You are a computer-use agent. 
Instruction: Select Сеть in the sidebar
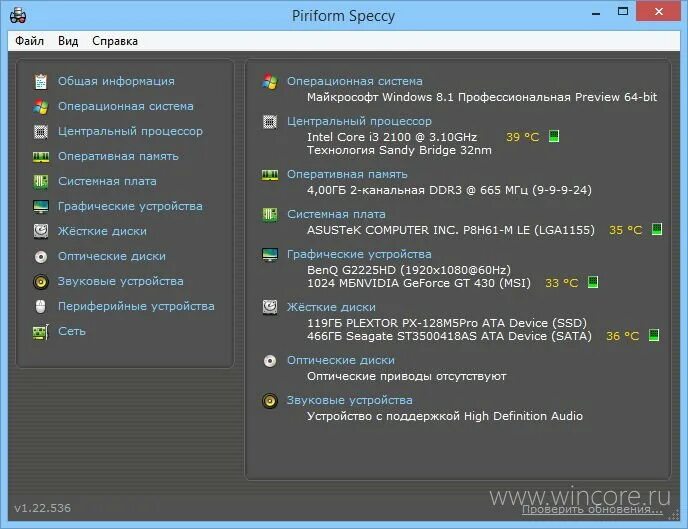(72, 331)
